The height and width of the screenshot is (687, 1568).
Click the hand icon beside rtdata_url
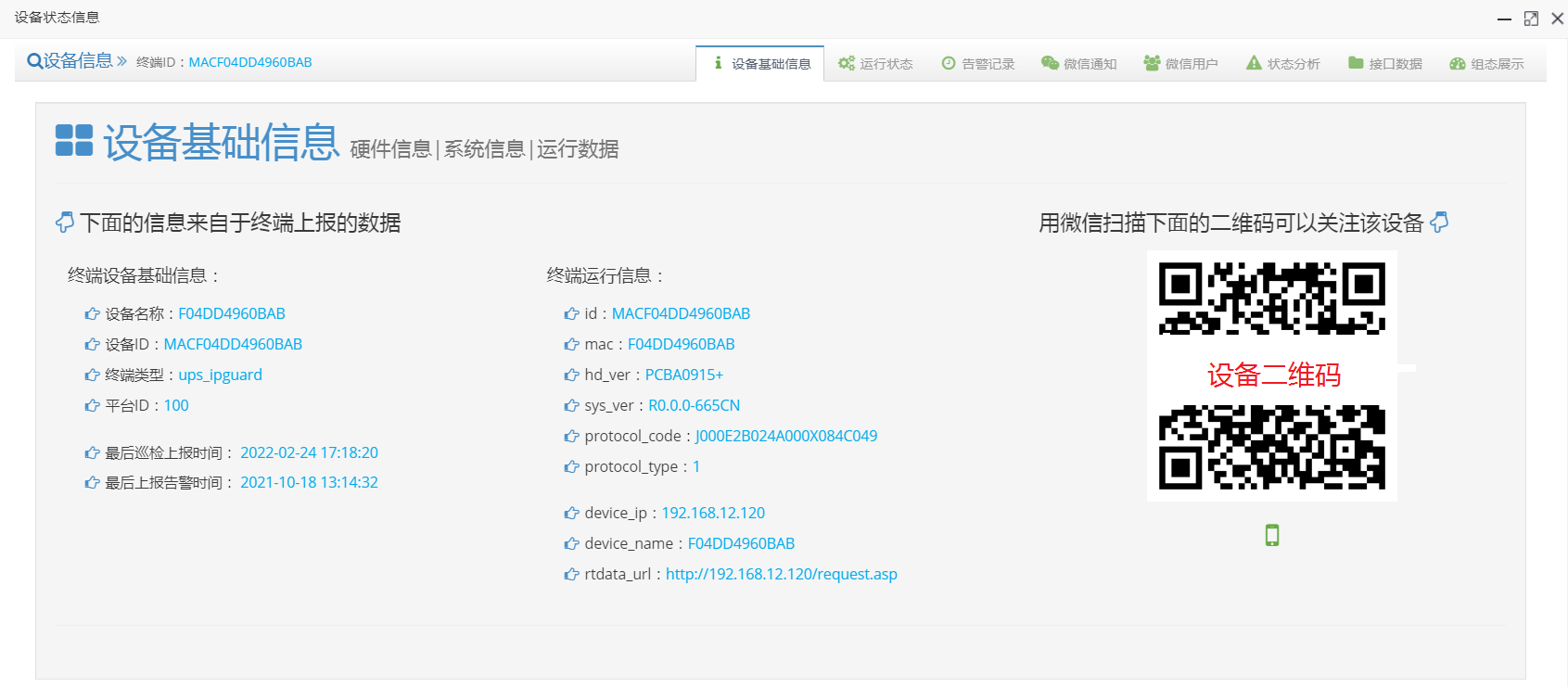[x=571, y=575]
